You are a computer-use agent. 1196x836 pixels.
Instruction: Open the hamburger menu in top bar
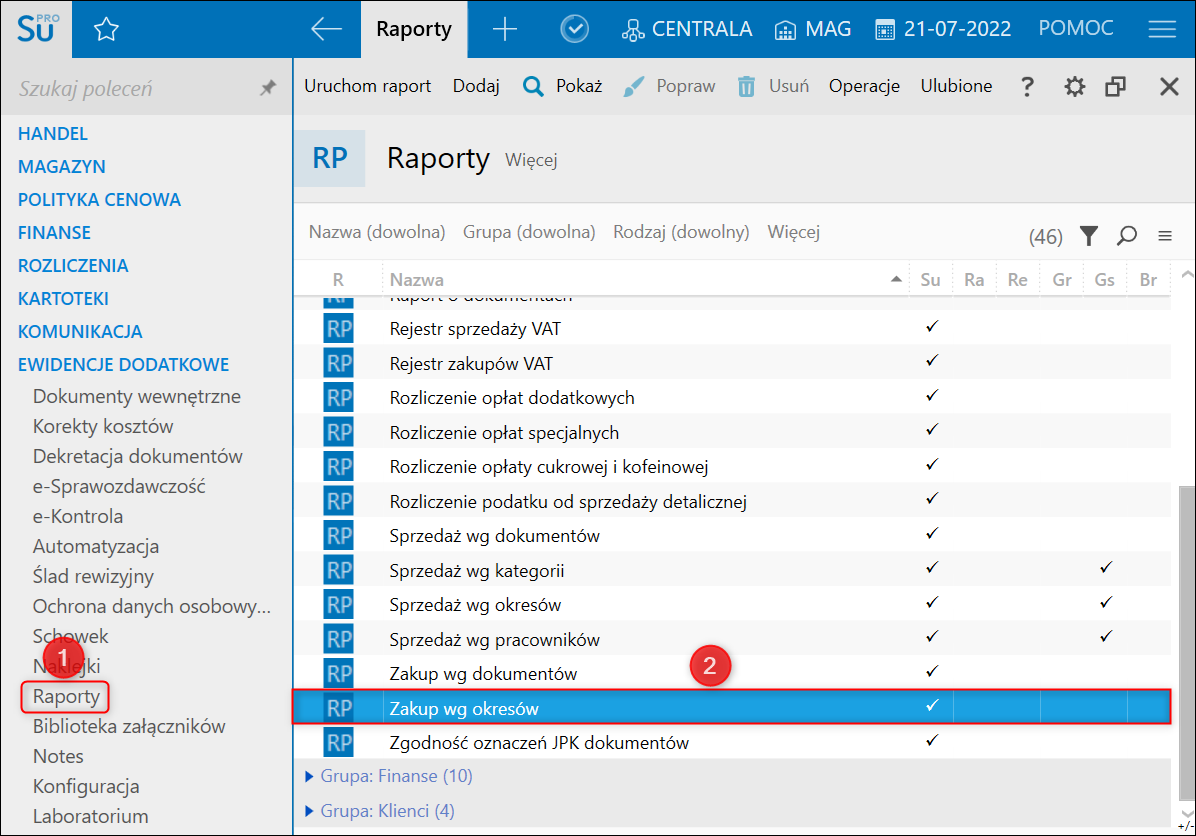(1161, 30)
